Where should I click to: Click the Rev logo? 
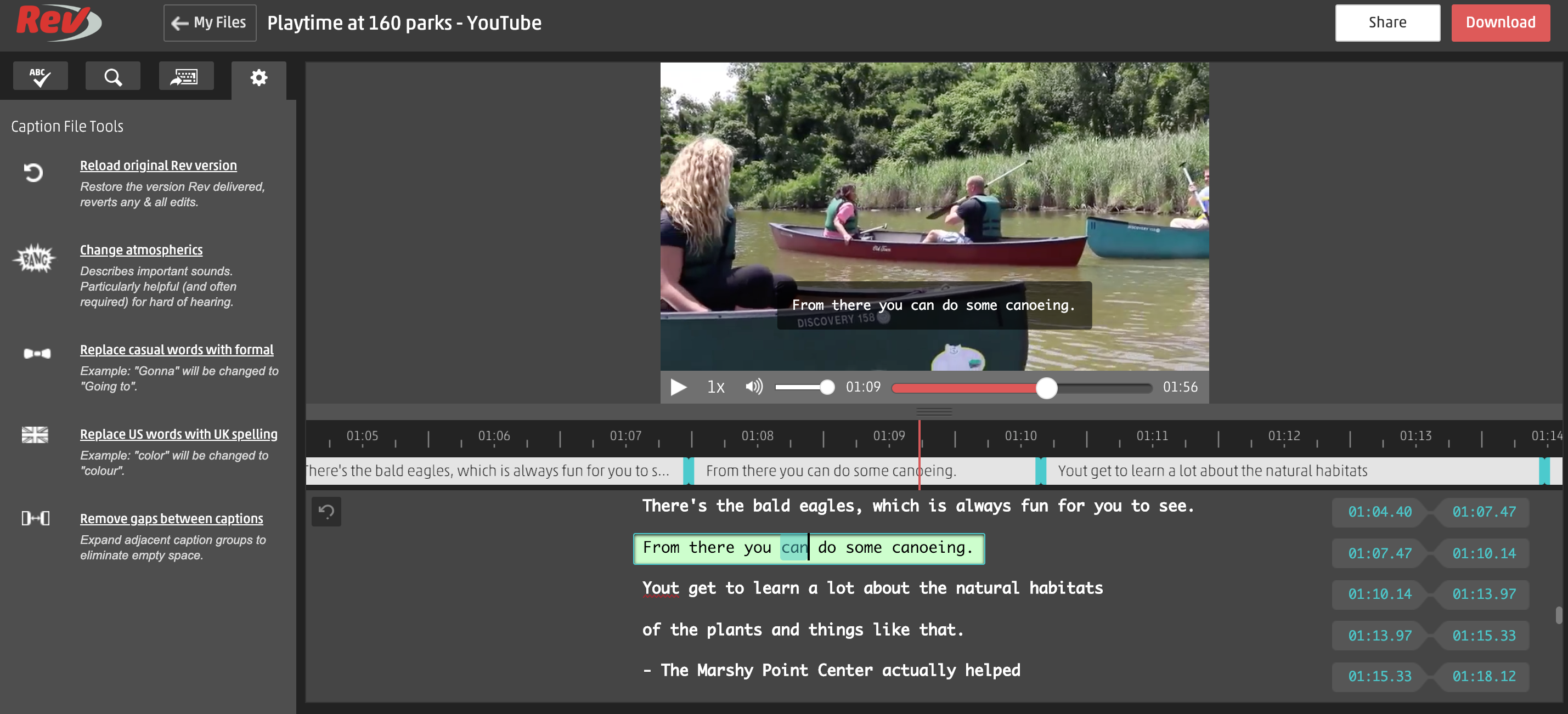[x=58, y=22]
